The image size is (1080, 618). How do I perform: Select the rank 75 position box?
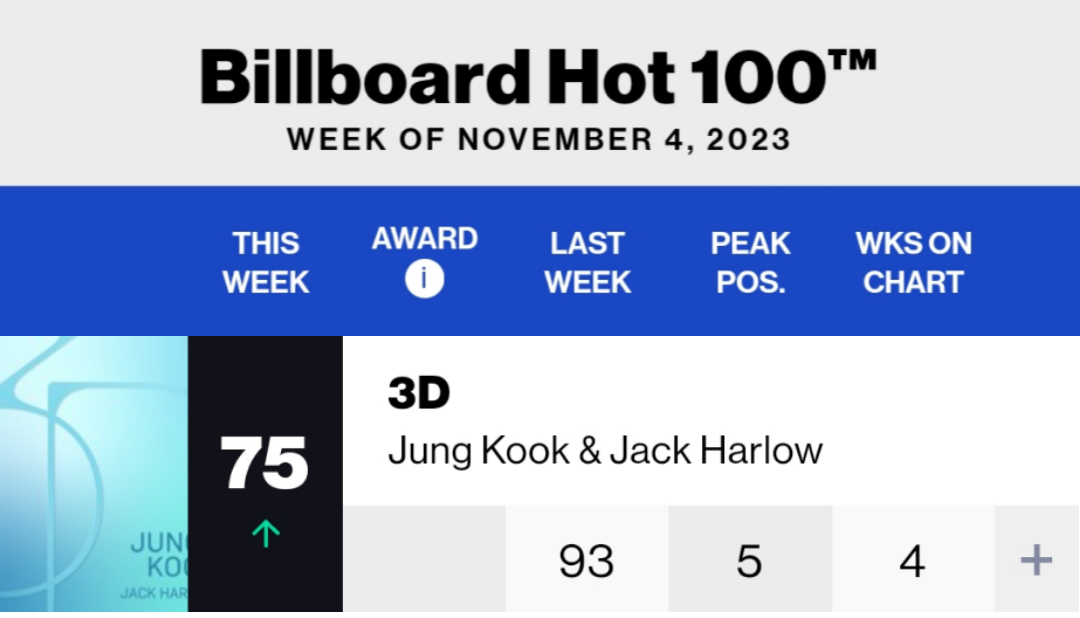(x=265, y=474)
